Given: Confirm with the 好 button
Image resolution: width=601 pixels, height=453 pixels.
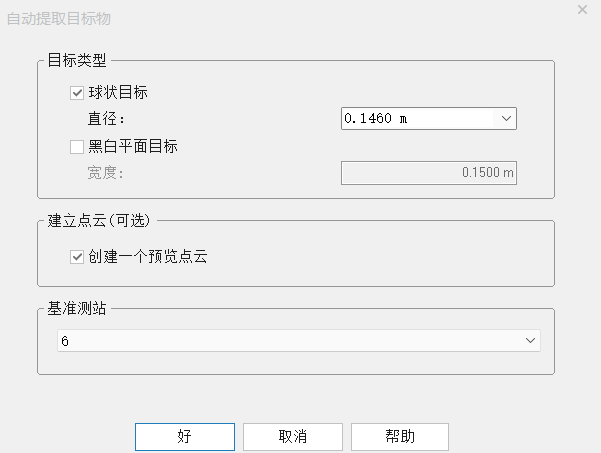Looking at the screenshot, I should coord(185,437).
